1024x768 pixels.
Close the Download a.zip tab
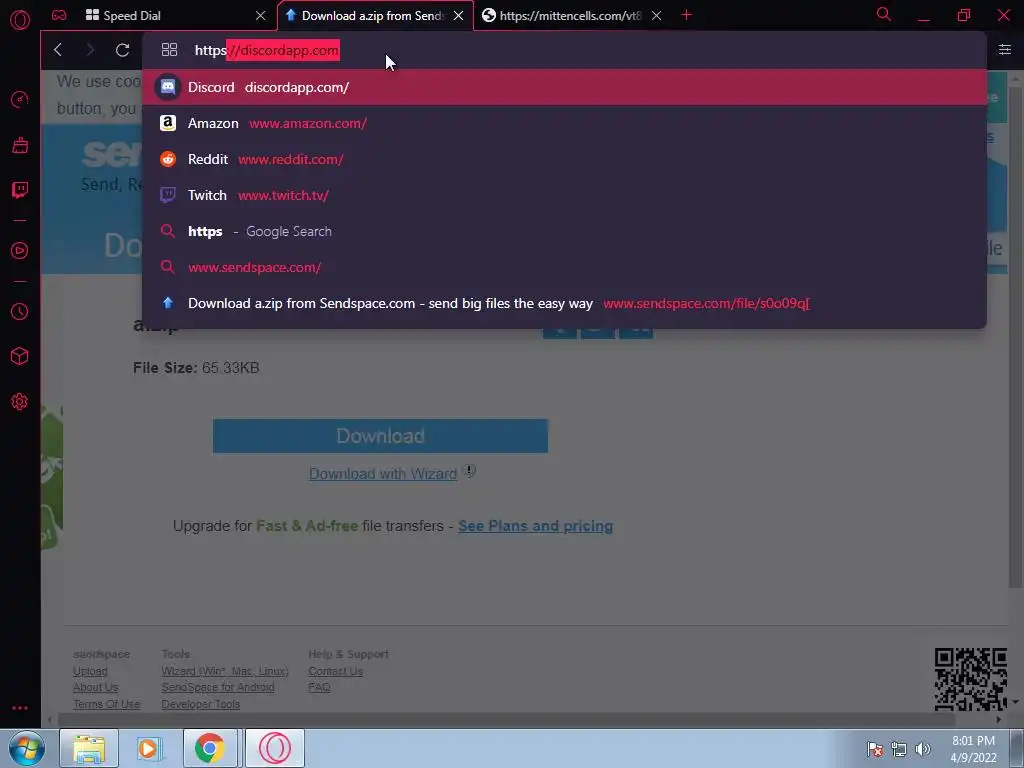458,15
